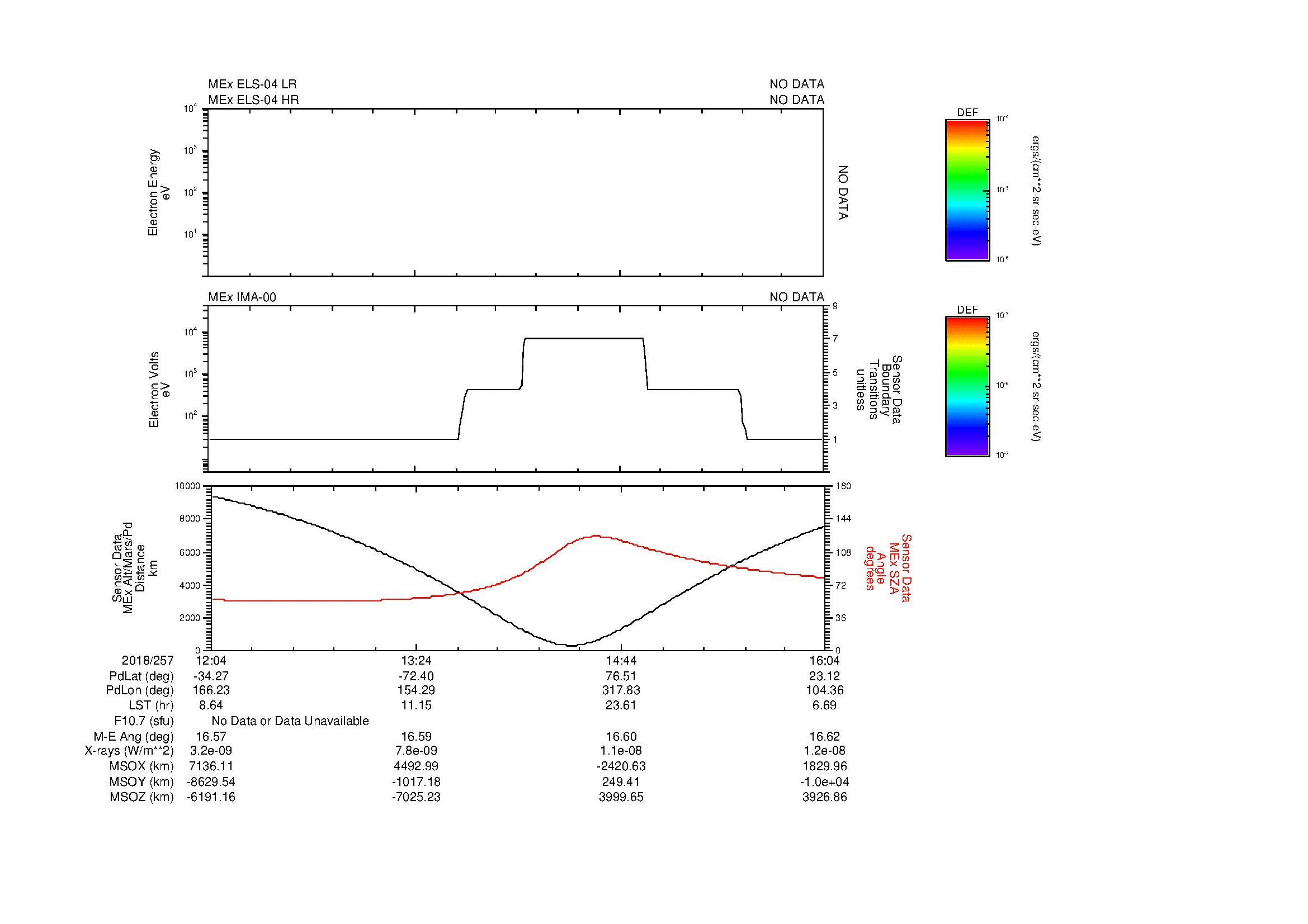The width and height of the screenshot is (1308, 924).
Task: Click the '9' boundary transitions axis tick
Action: [835, 306]
